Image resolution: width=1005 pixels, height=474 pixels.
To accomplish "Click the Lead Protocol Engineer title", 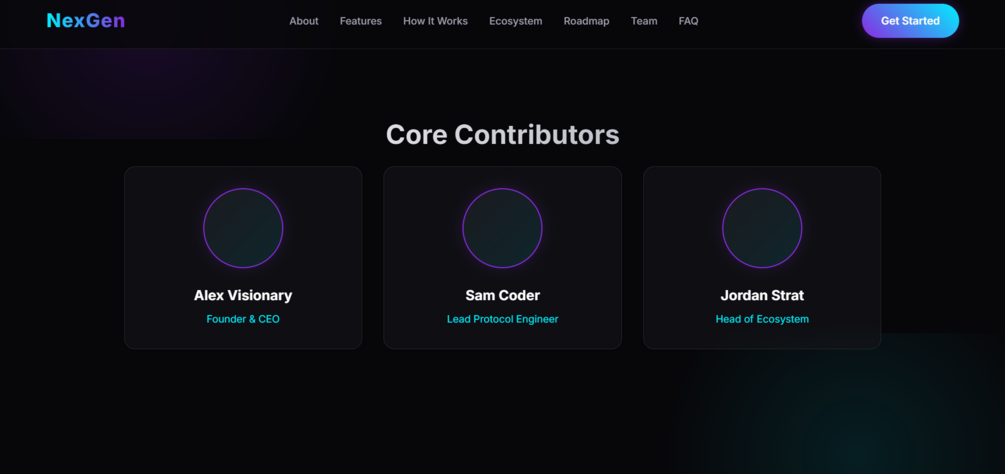I will tap(502, 319).
